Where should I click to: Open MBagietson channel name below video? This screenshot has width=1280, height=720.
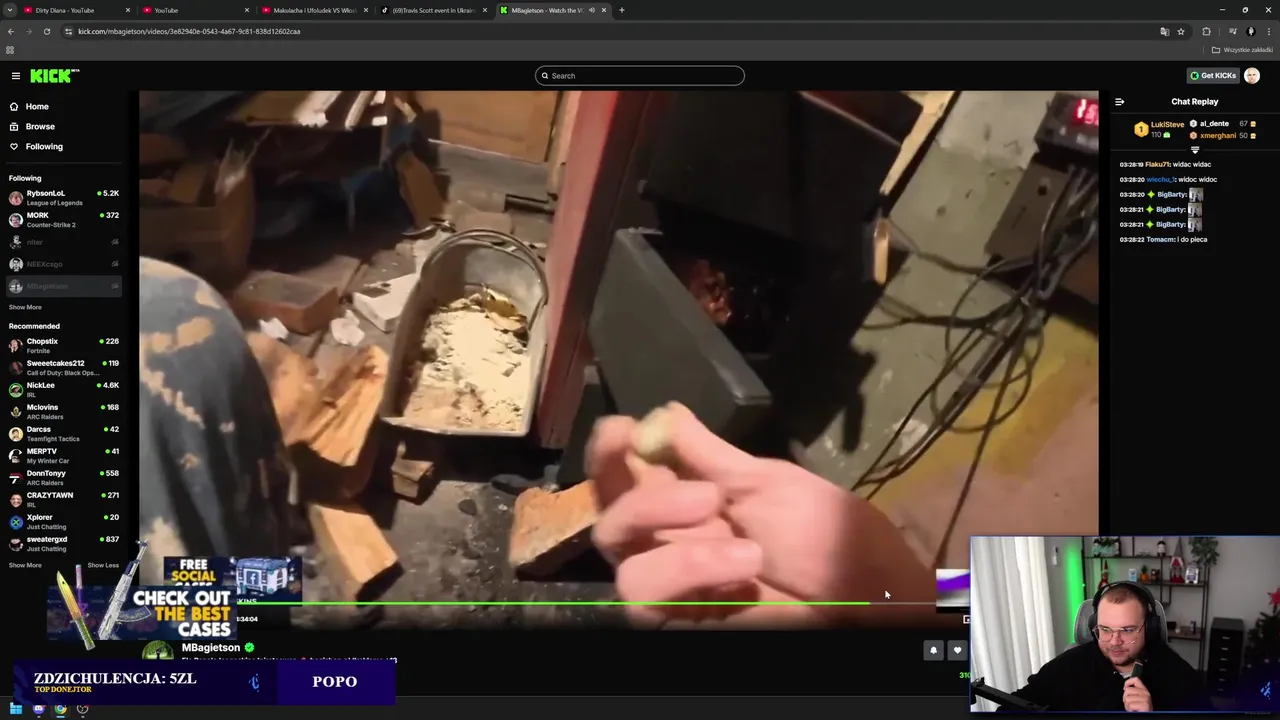(x=210, y=647)
